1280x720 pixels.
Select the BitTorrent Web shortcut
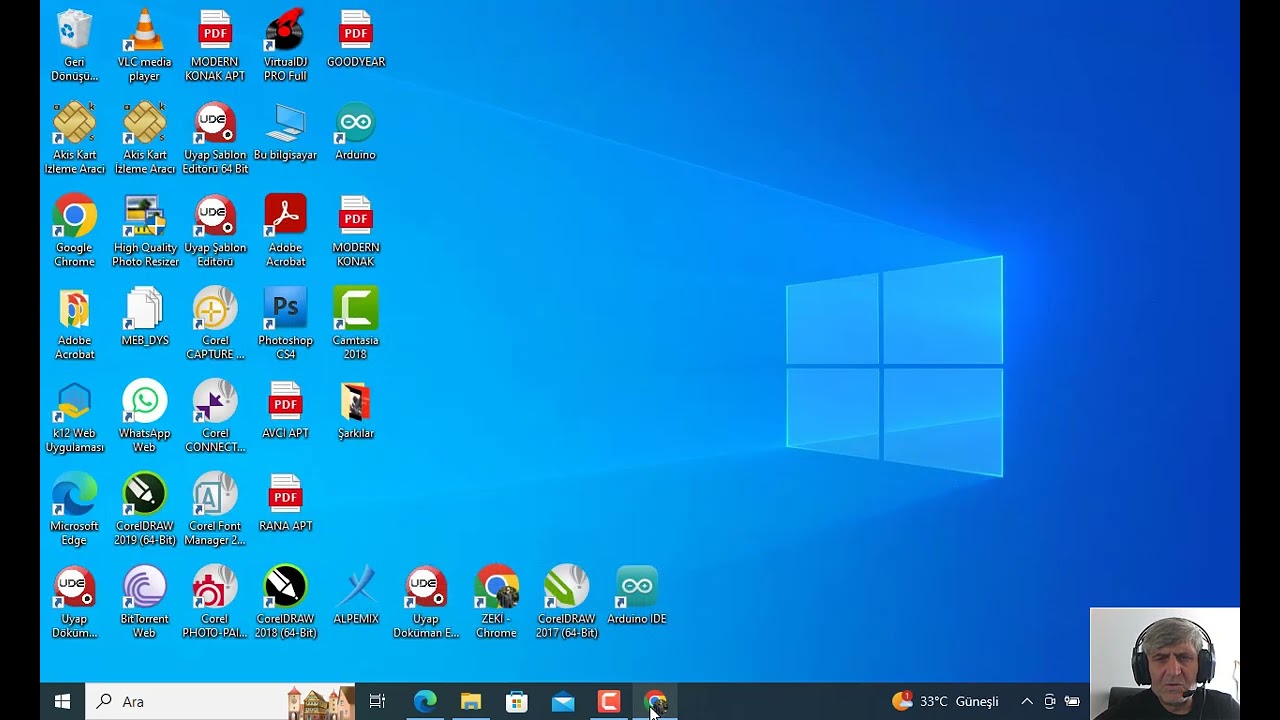pyautogui.click(x=144, y=604)
